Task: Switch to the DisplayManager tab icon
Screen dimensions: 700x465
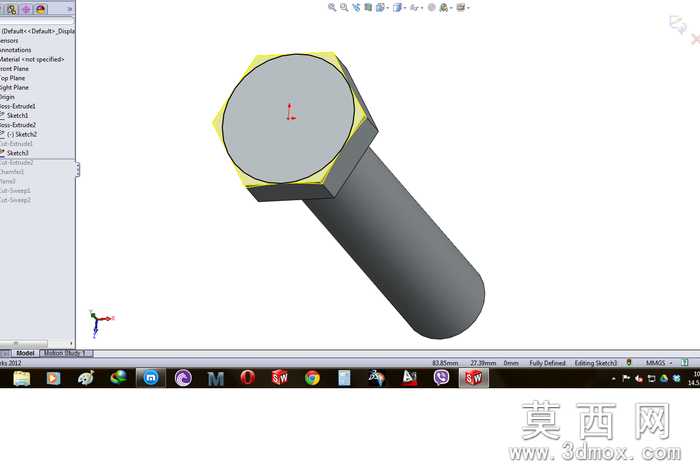Action: [41, 9]
